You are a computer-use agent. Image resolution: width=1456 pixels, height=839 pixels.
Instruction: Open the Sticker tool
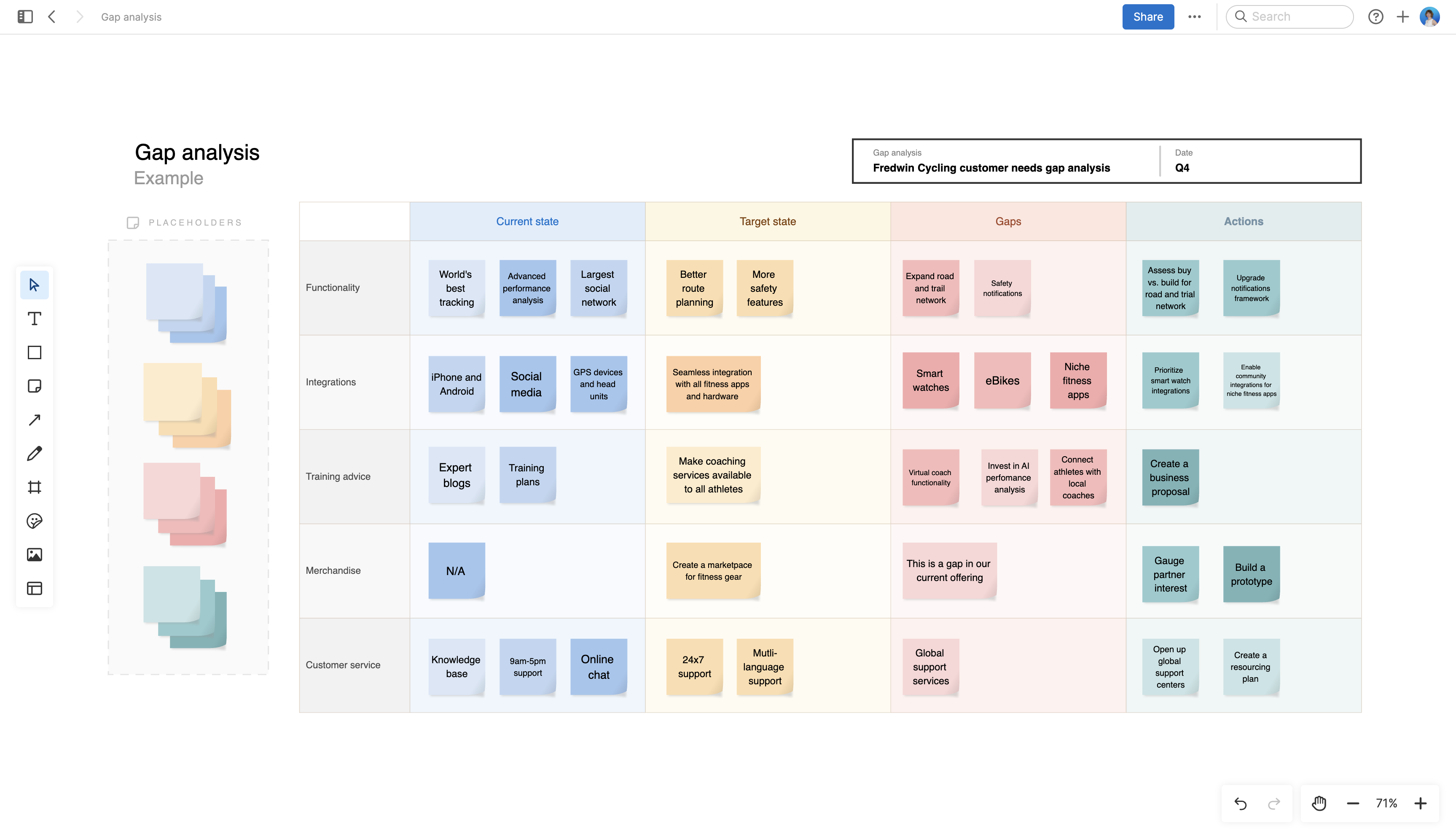pyautogui.click(x=34, y=521)
